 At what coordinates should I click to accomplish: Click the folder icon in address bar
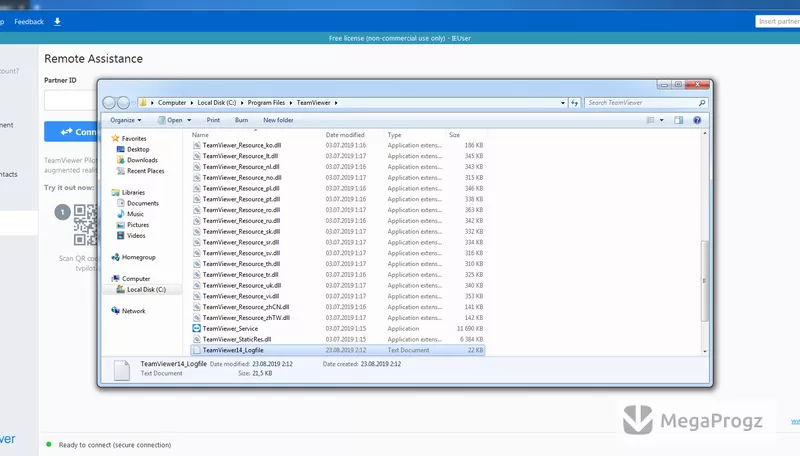click(143, 103)
